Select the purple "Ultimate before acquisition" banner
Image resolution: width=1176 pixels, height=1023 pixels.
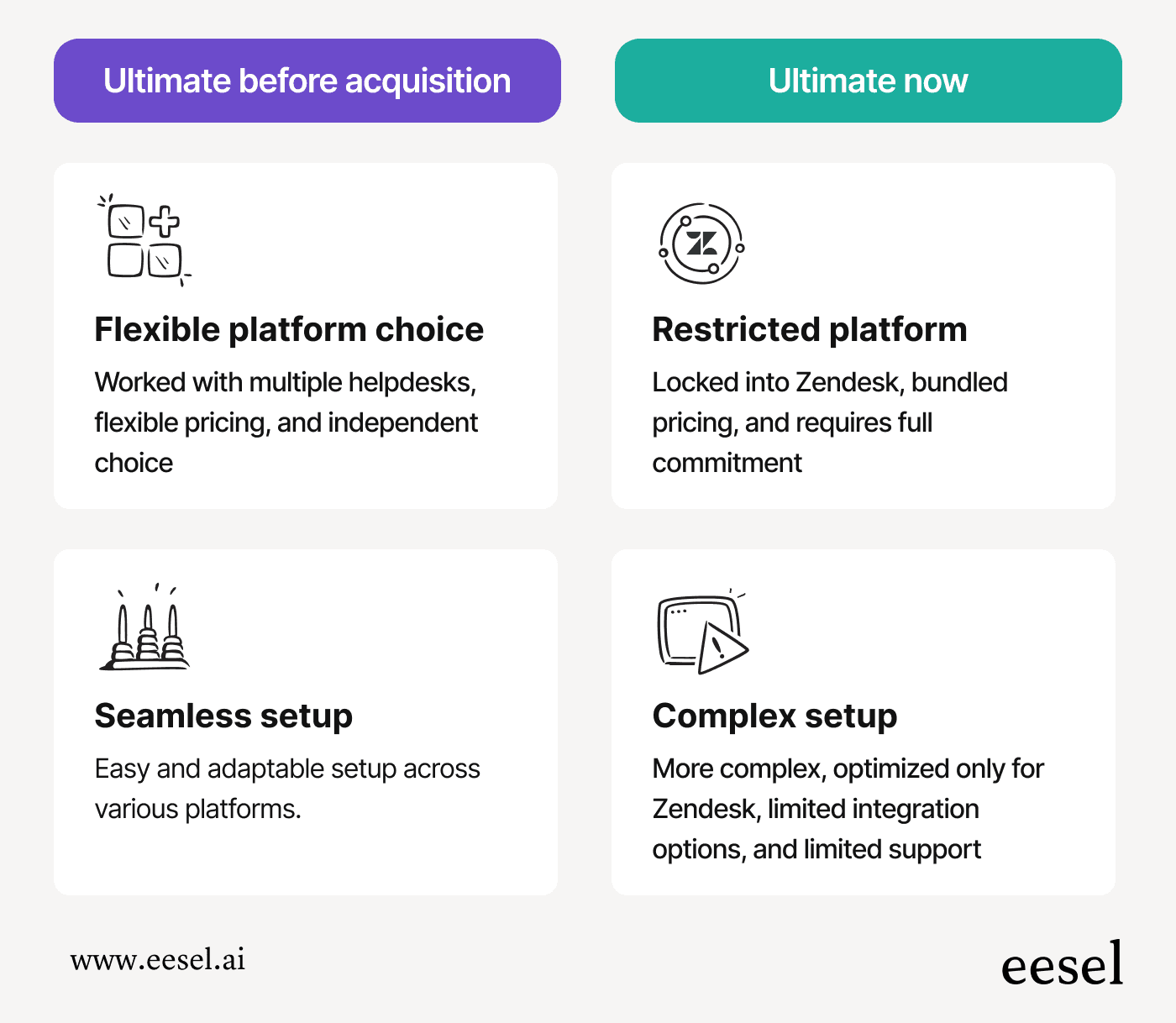307,81
